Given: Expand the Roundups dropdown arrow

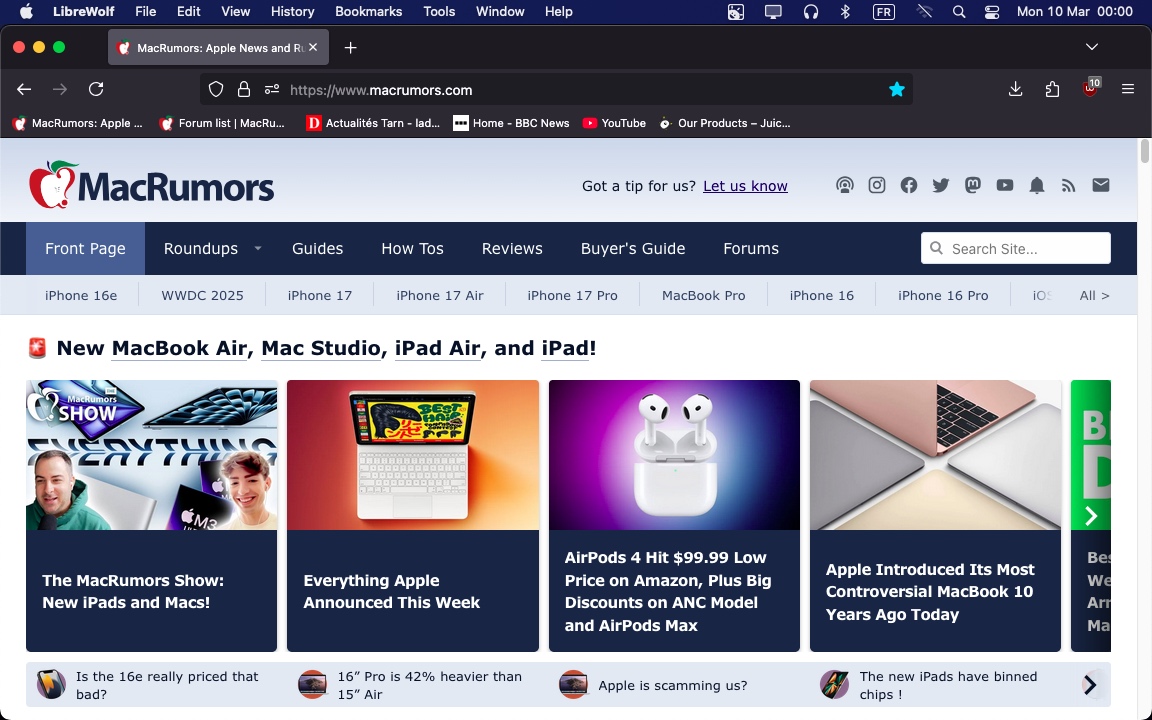Looking at the screenshot, I should click(x=258, y=248).
